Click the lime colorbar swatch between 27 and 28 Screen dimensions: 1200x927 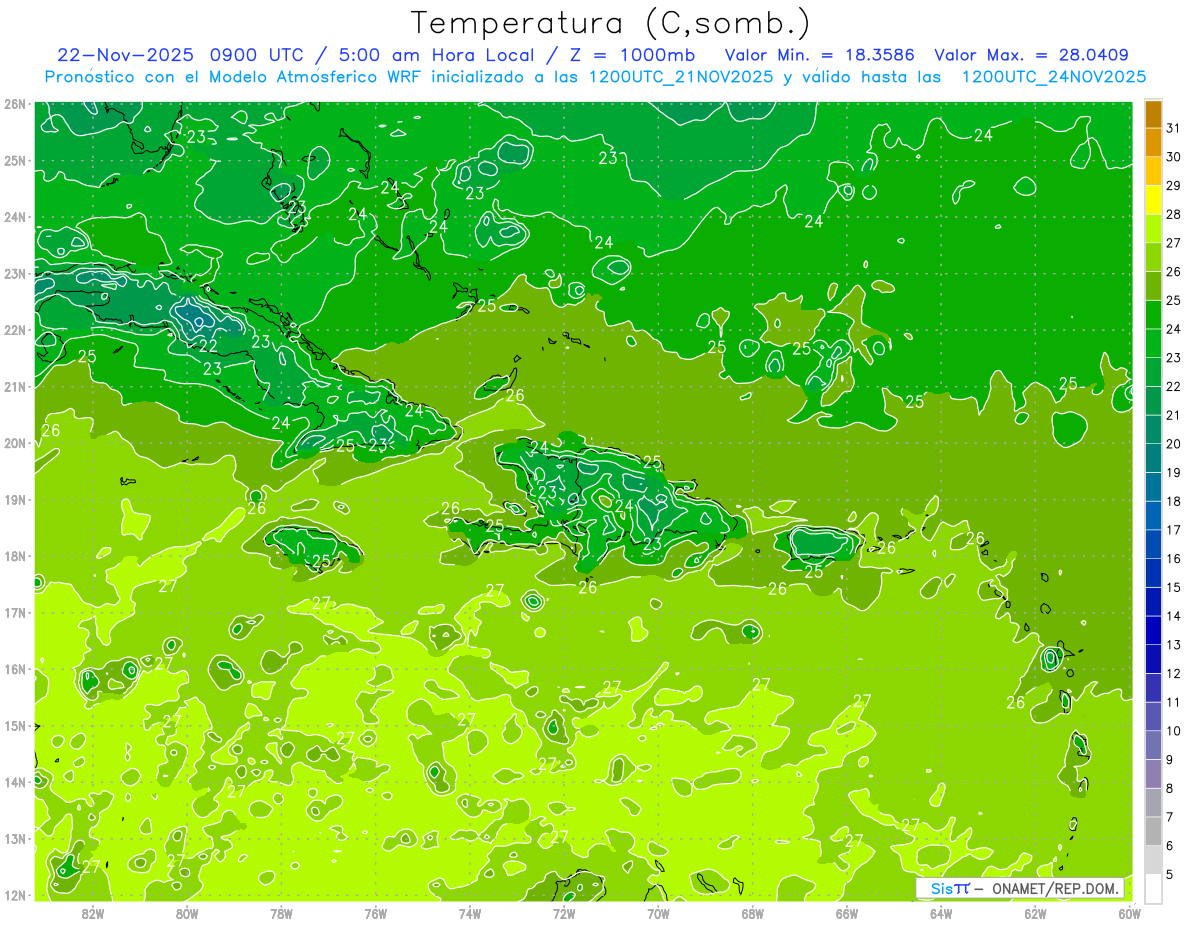tap(1153, 229)
